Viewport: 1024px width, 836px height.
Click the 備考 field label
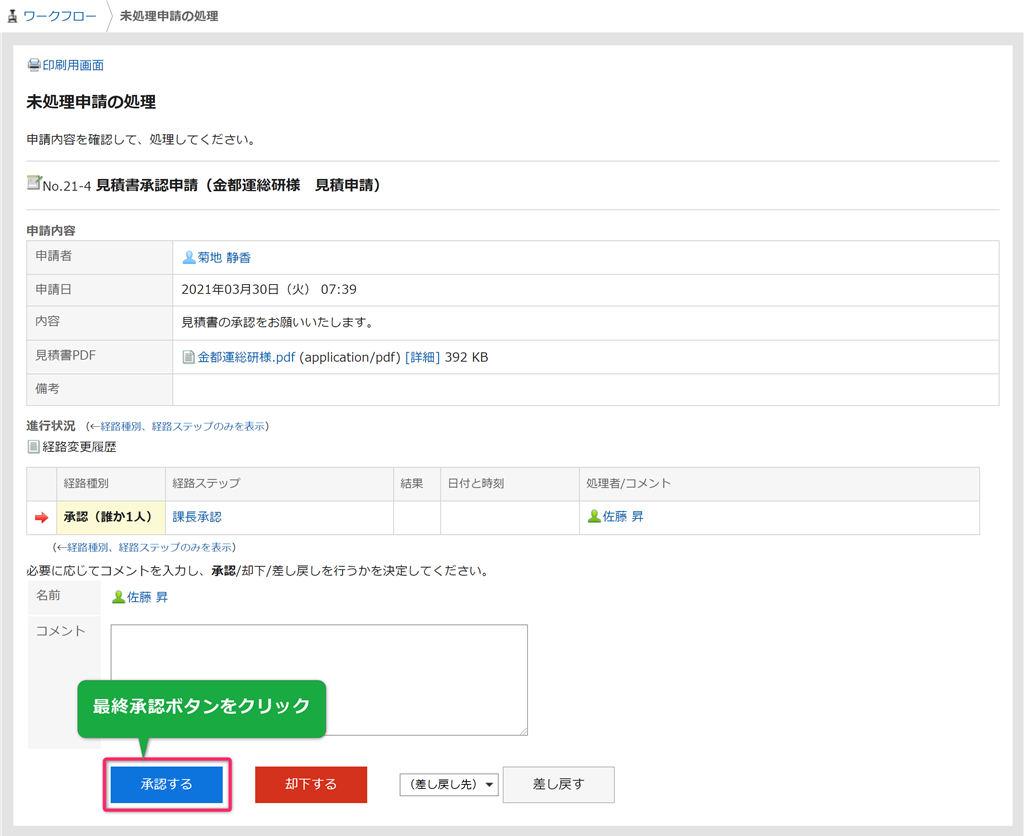point(47,389)
